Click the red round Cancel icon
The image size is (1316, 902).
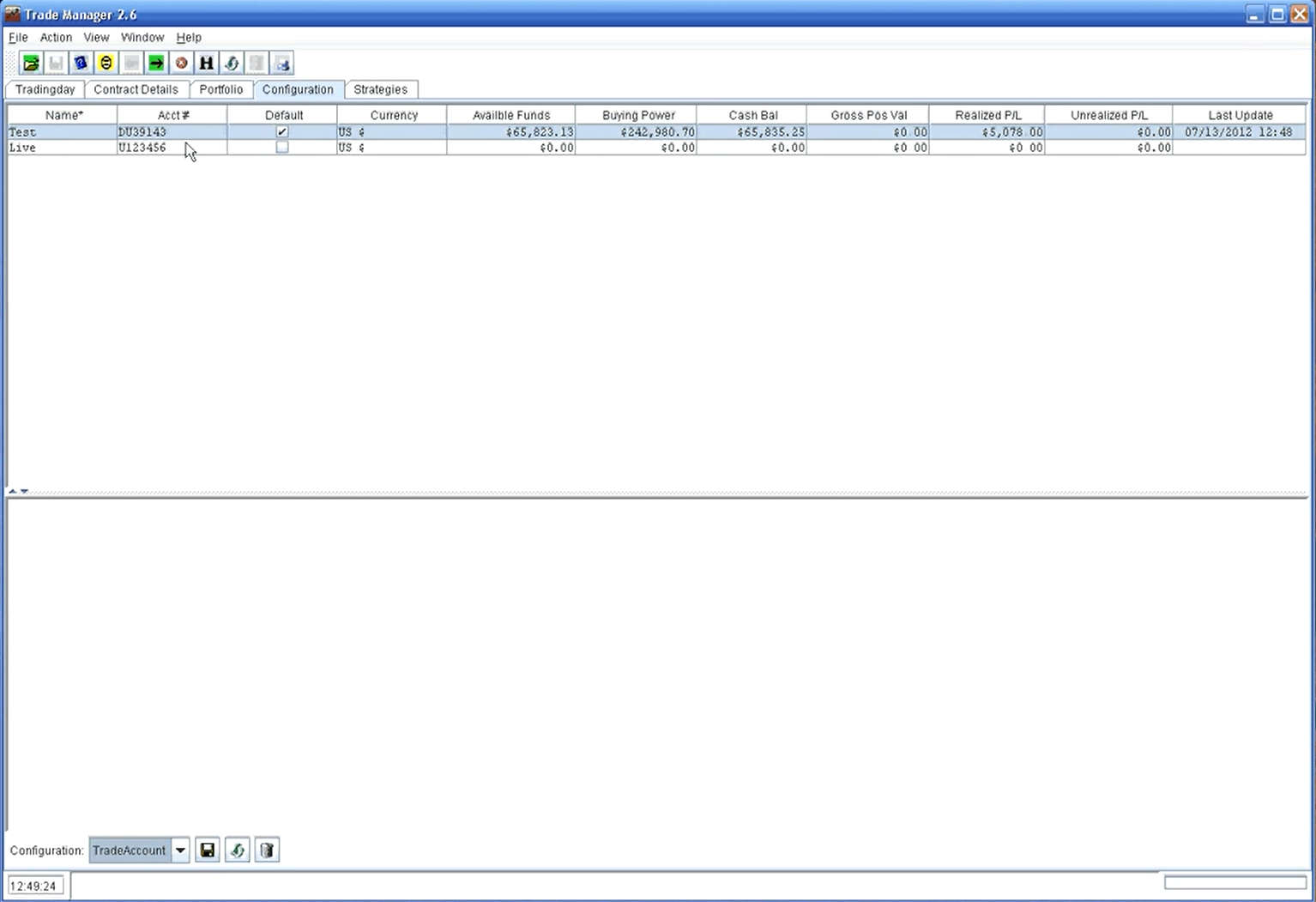point(181,64)
